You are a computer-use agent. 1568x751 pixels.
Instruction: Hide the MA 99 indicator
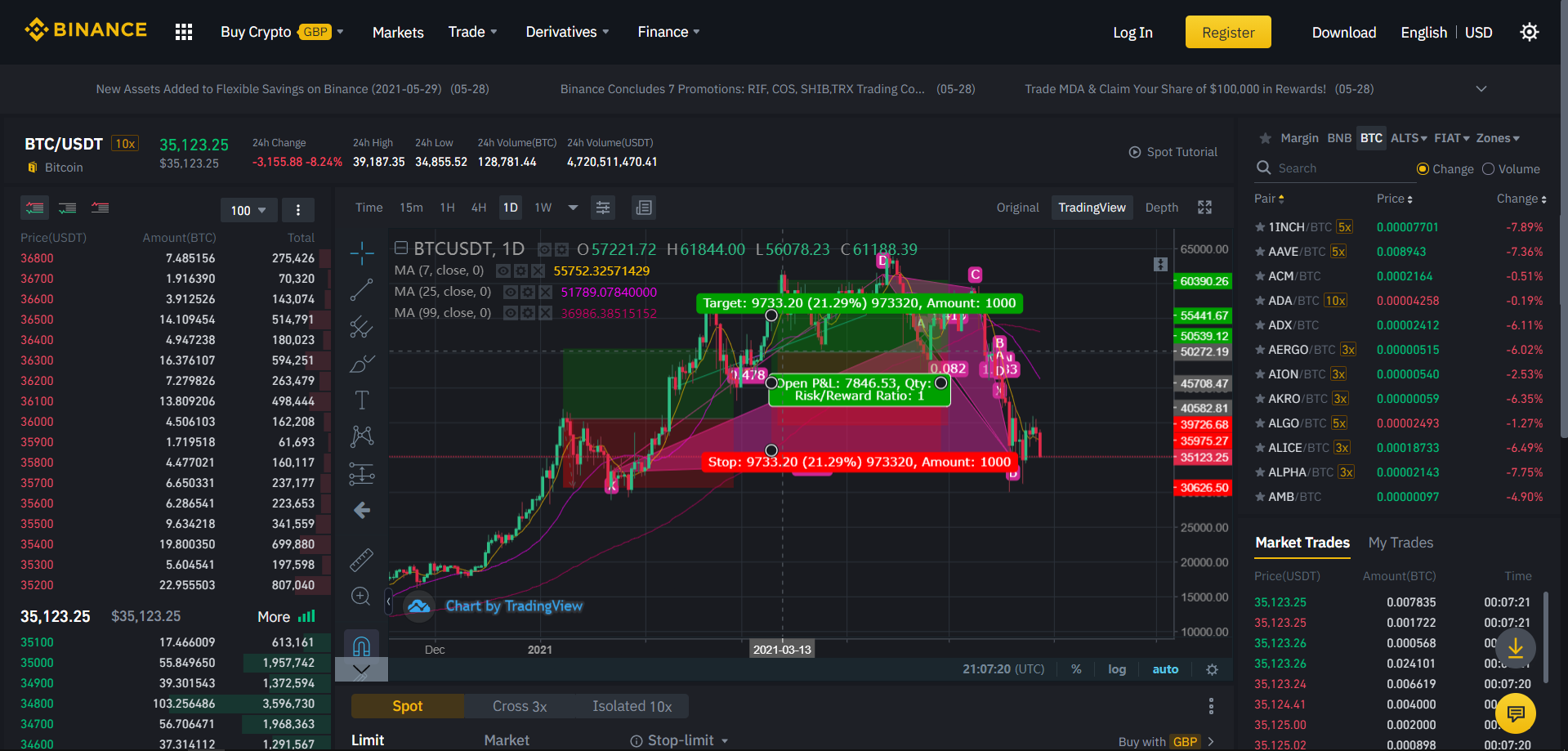(x=511, y=313)
